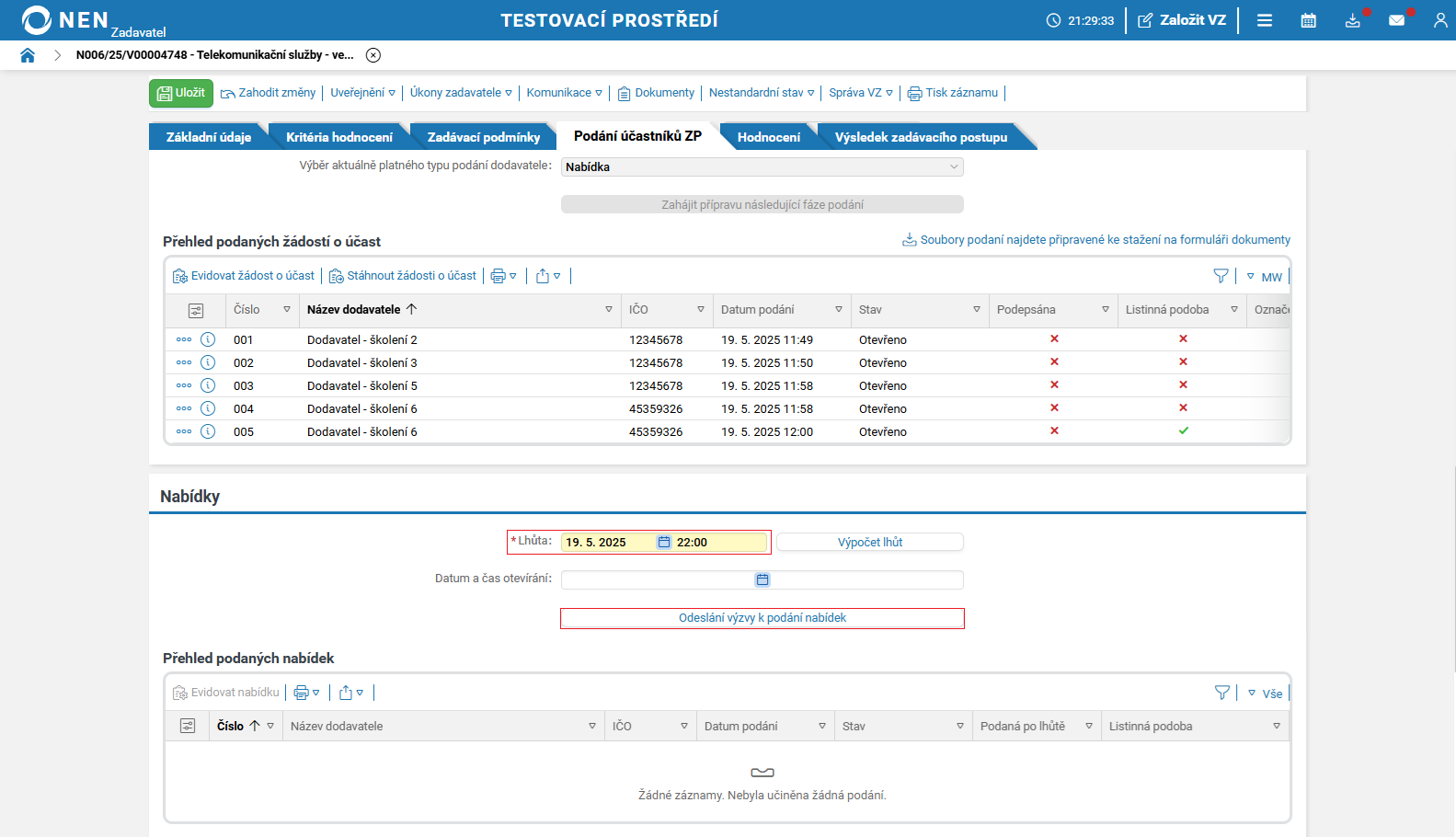This screenshot has width=1456, height=837.
Task: Open the downloads icon in header
Action: 1352,20
